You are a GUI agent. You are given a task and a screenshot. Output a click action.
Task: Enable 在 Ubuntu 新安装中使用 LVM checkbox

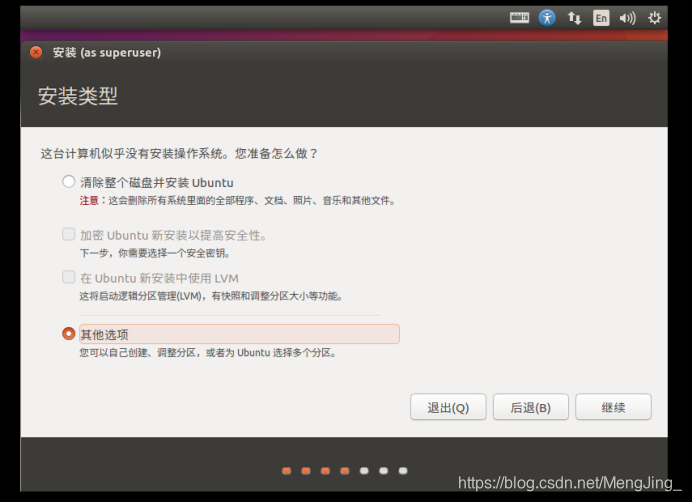[68, 277]
